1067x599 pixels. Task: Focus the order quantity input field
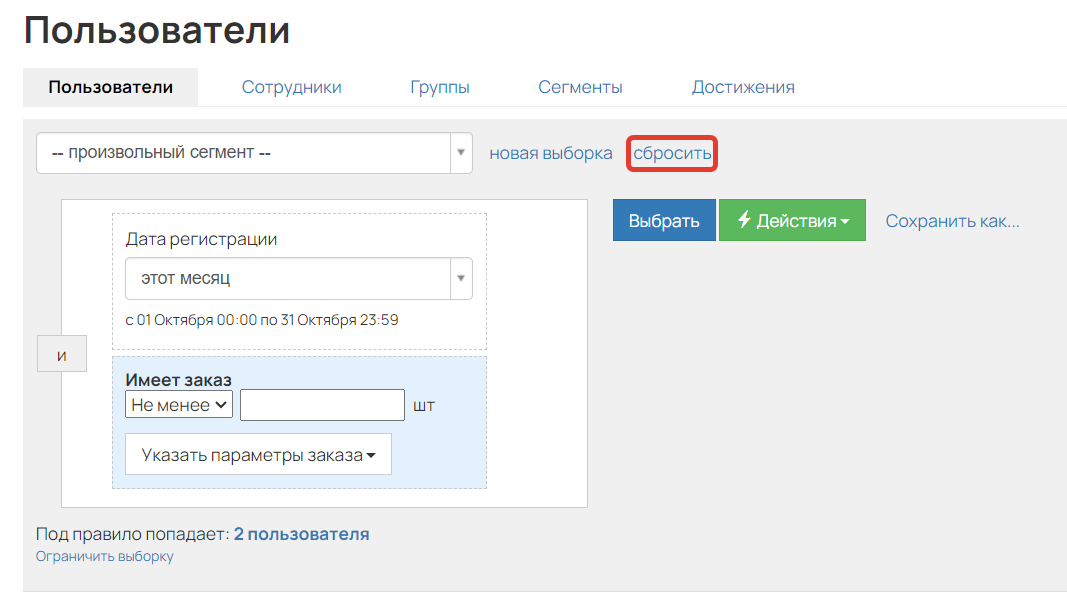323,404
